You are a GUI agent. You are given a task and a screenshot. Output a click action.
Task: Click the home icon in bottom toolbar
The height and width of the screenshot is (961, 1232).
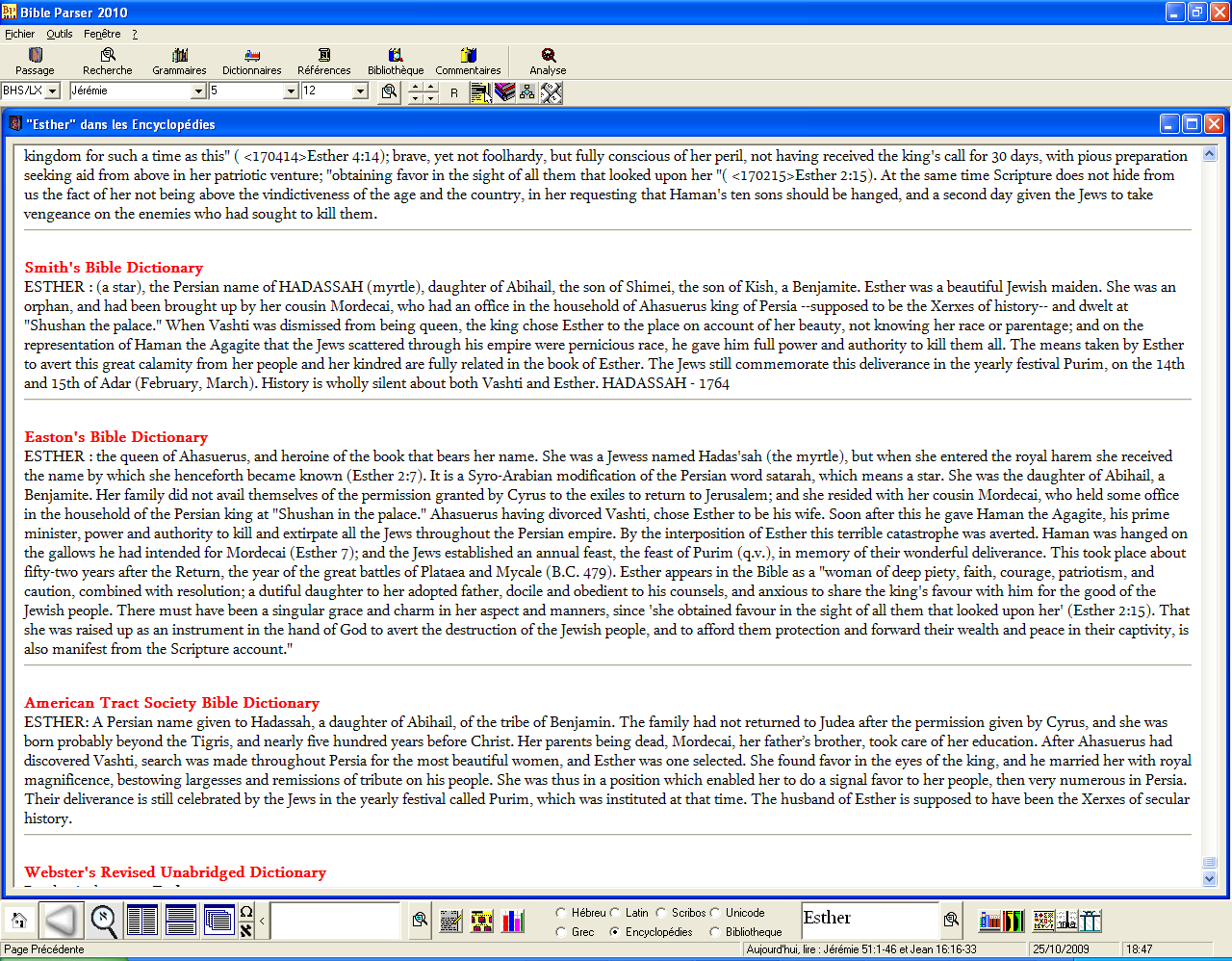tap(19, 921)
